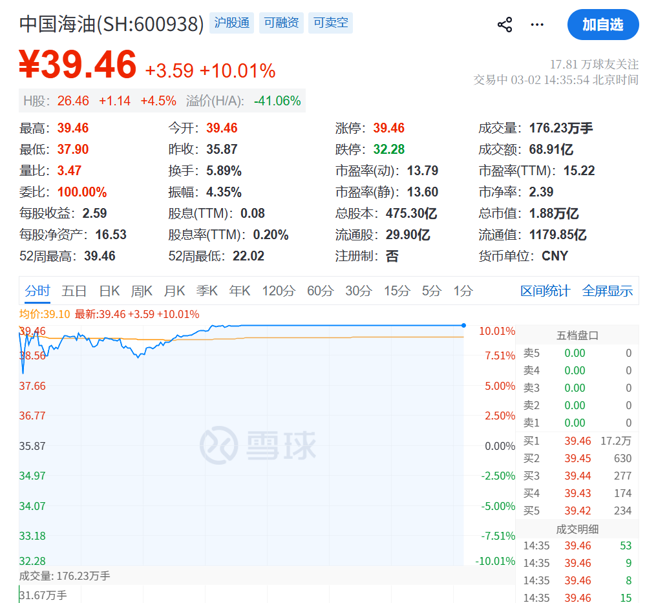Viewport: 667px width, 603px height.
Task: Open 区间统计 range statistics
Action: (545, 291)
